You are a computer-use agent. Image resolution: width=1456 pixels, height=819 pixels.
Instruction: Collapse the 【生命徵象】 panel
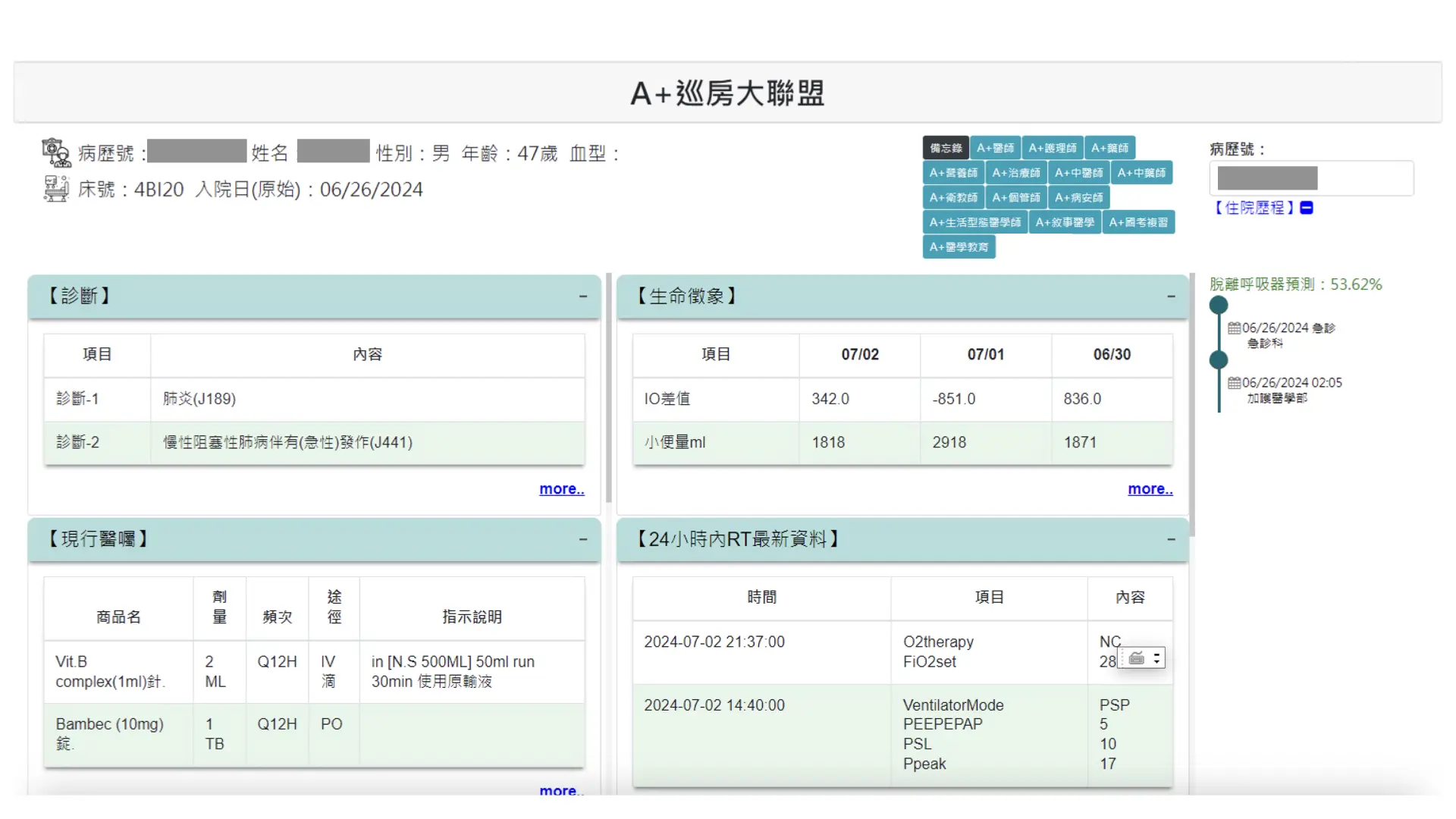1172,297
